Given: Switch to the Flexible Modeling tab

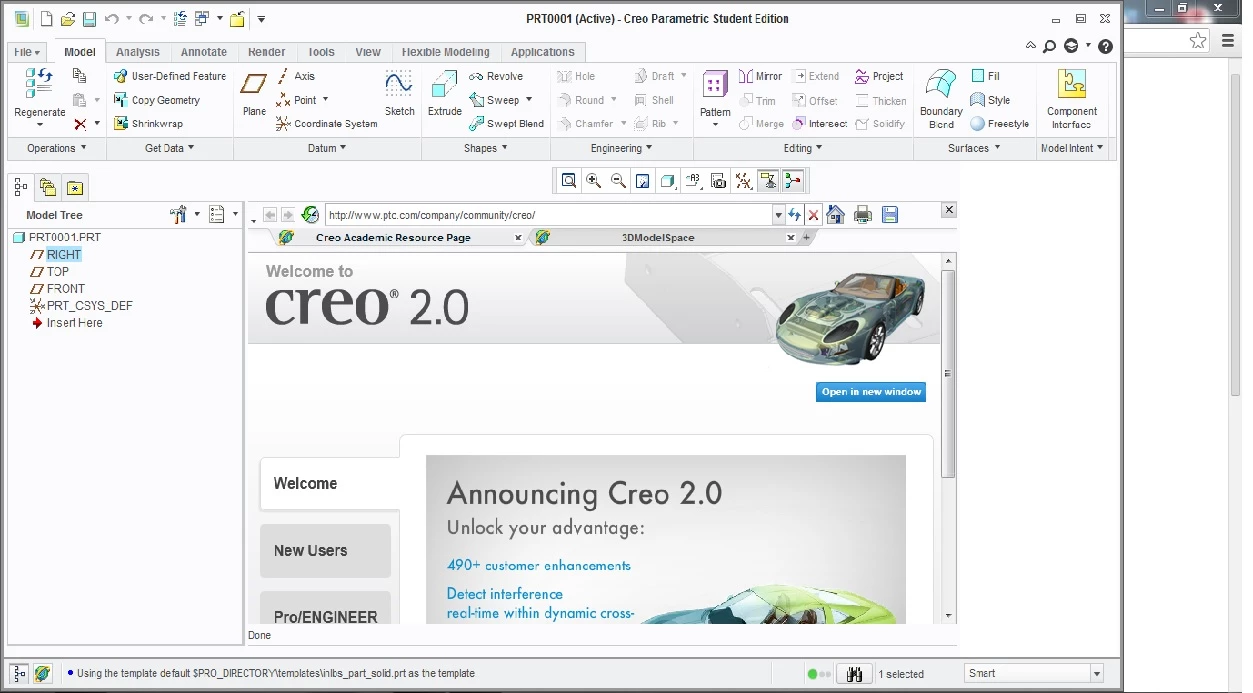Looking at the screenshot, I should pos(446,52).
